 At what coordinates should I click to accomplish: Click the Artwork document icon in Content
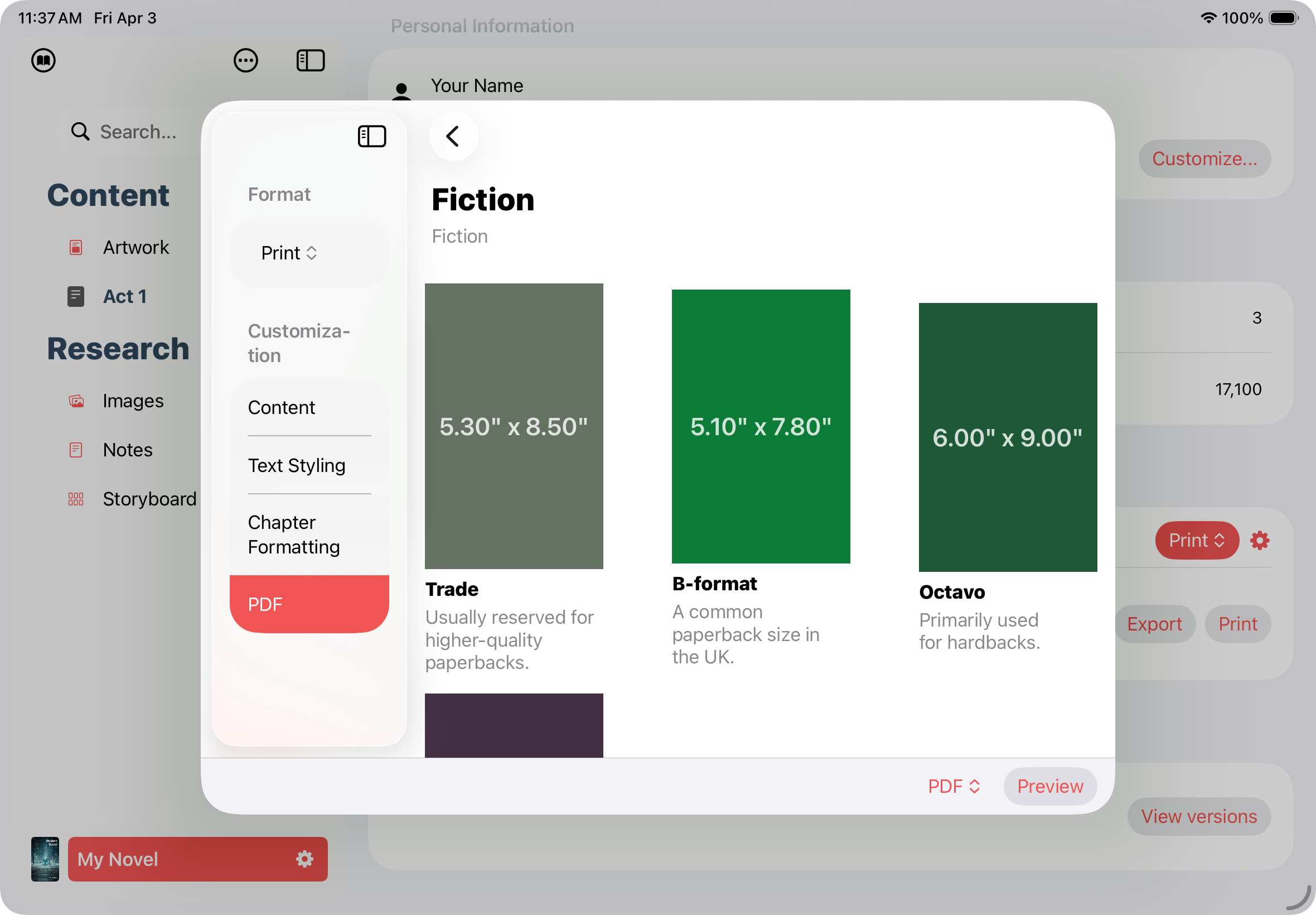click(x=75, y=247)
